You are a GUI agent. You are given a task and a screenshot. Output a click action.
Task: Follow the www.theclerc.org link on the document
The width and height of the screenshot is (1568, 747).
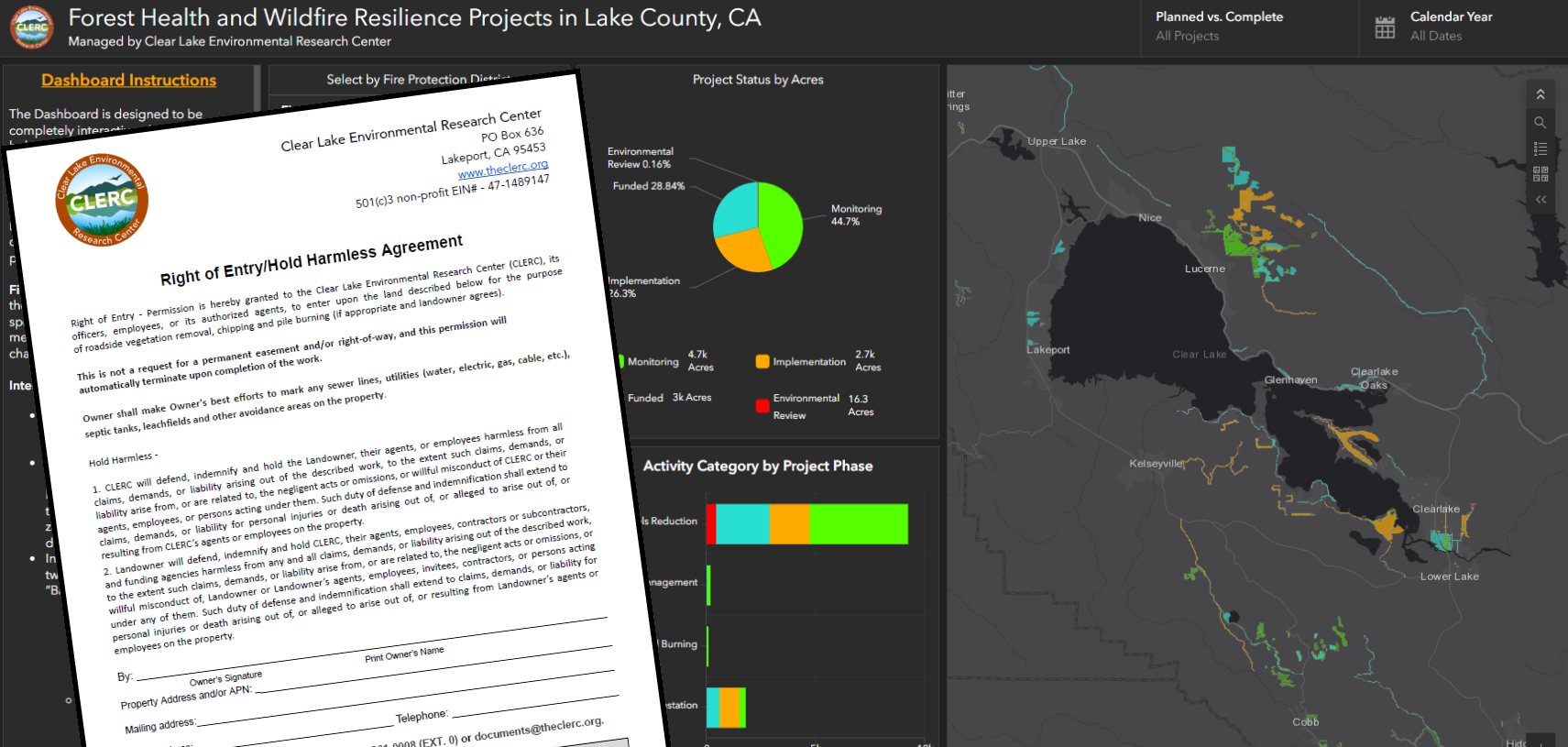coord(502,169)
